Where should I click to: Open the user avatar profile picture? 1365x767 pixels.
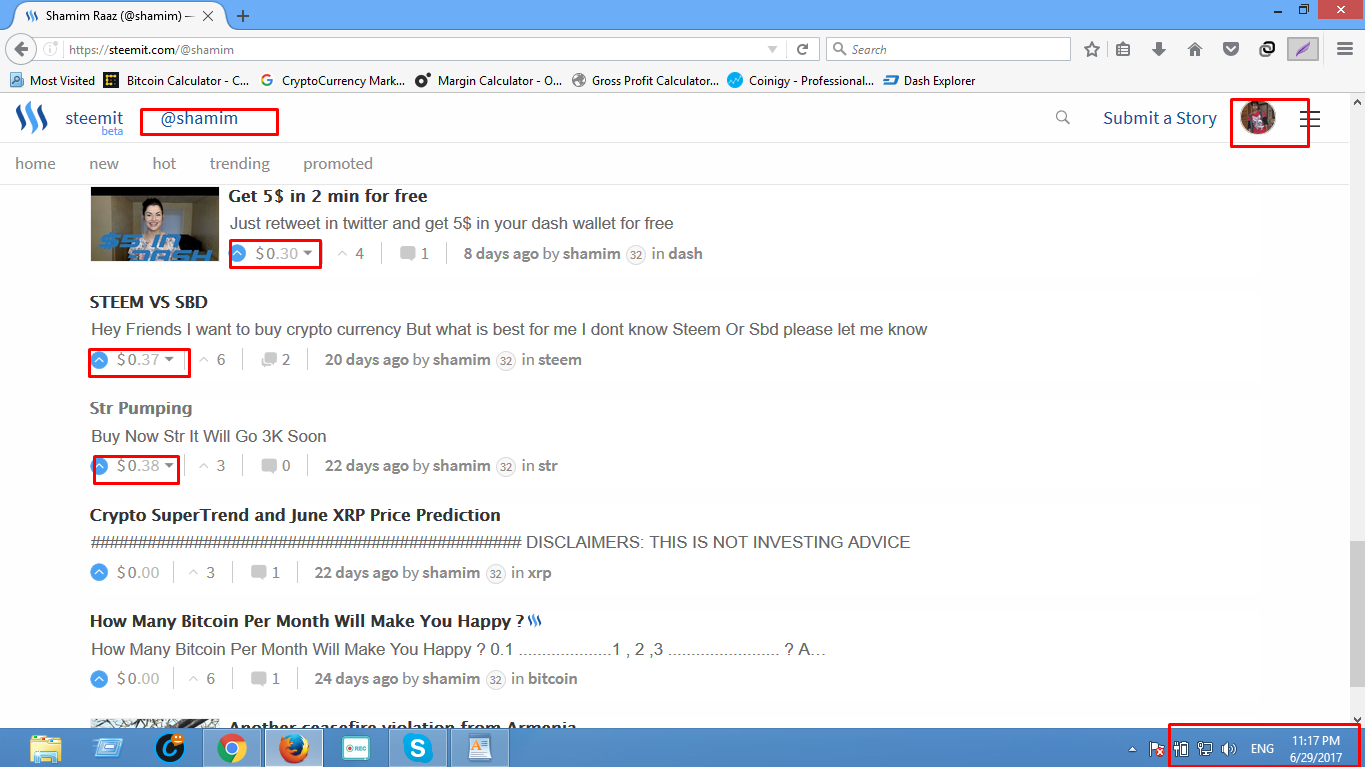1258,118
